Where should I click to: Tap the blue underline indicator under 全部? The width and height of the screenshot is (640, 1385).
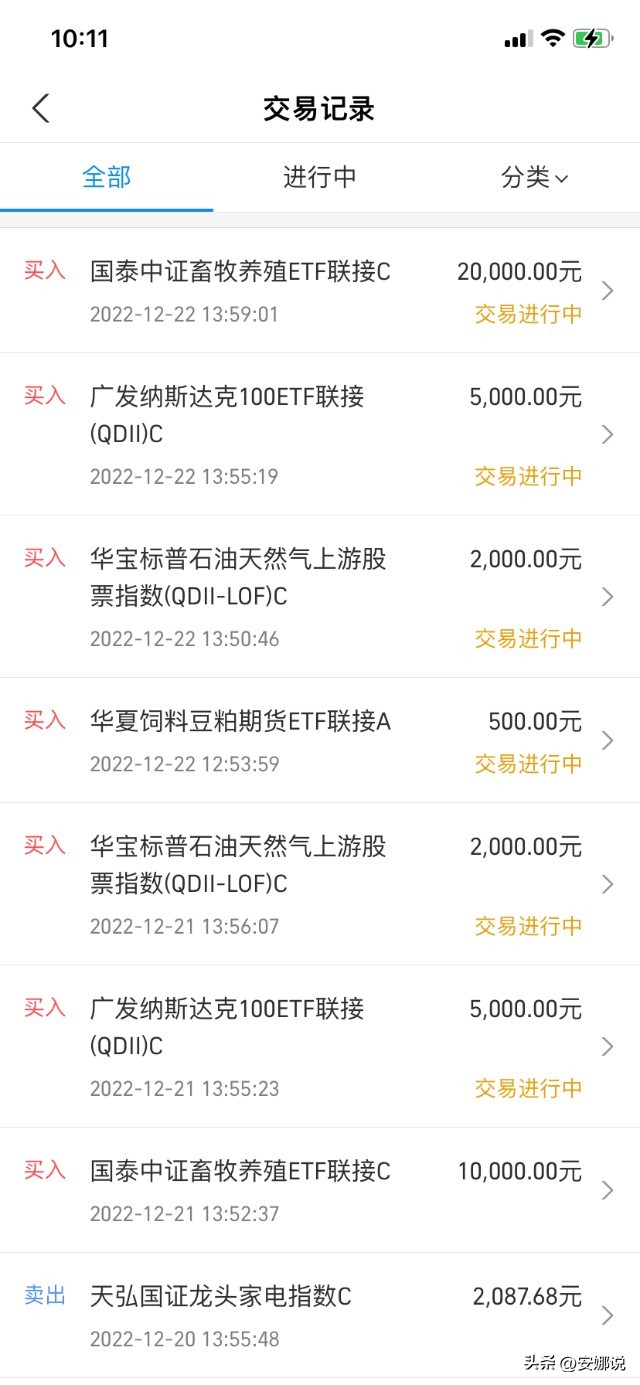click(108, 210)
